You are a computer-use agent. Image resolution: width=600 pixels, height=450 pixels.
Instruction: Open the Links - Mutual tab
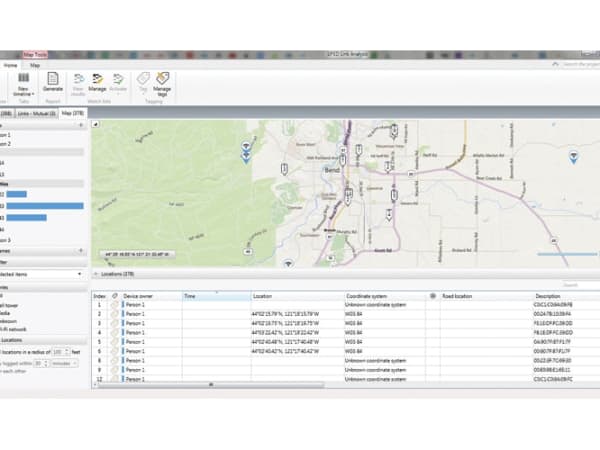coord(37,113)
